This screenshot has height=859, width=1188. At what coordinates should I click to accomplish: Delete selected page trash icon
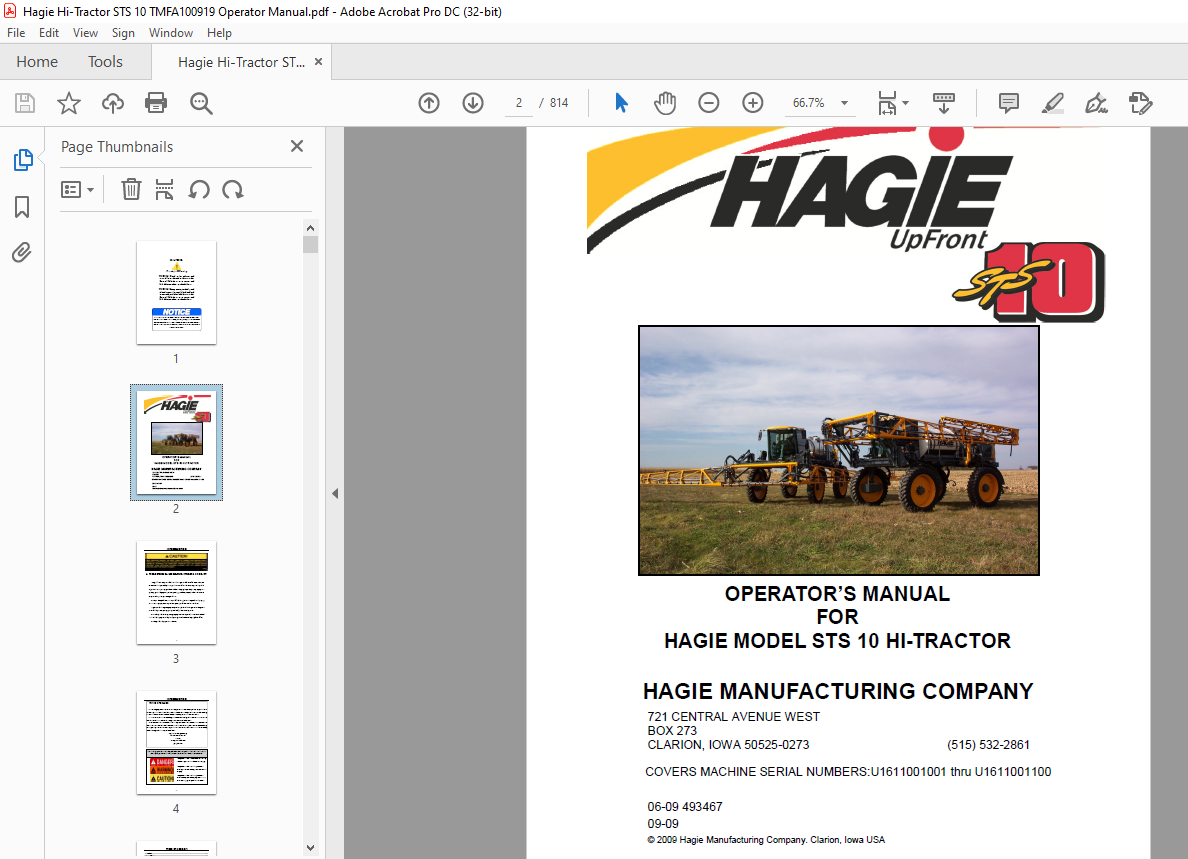[x=131, y=189]
